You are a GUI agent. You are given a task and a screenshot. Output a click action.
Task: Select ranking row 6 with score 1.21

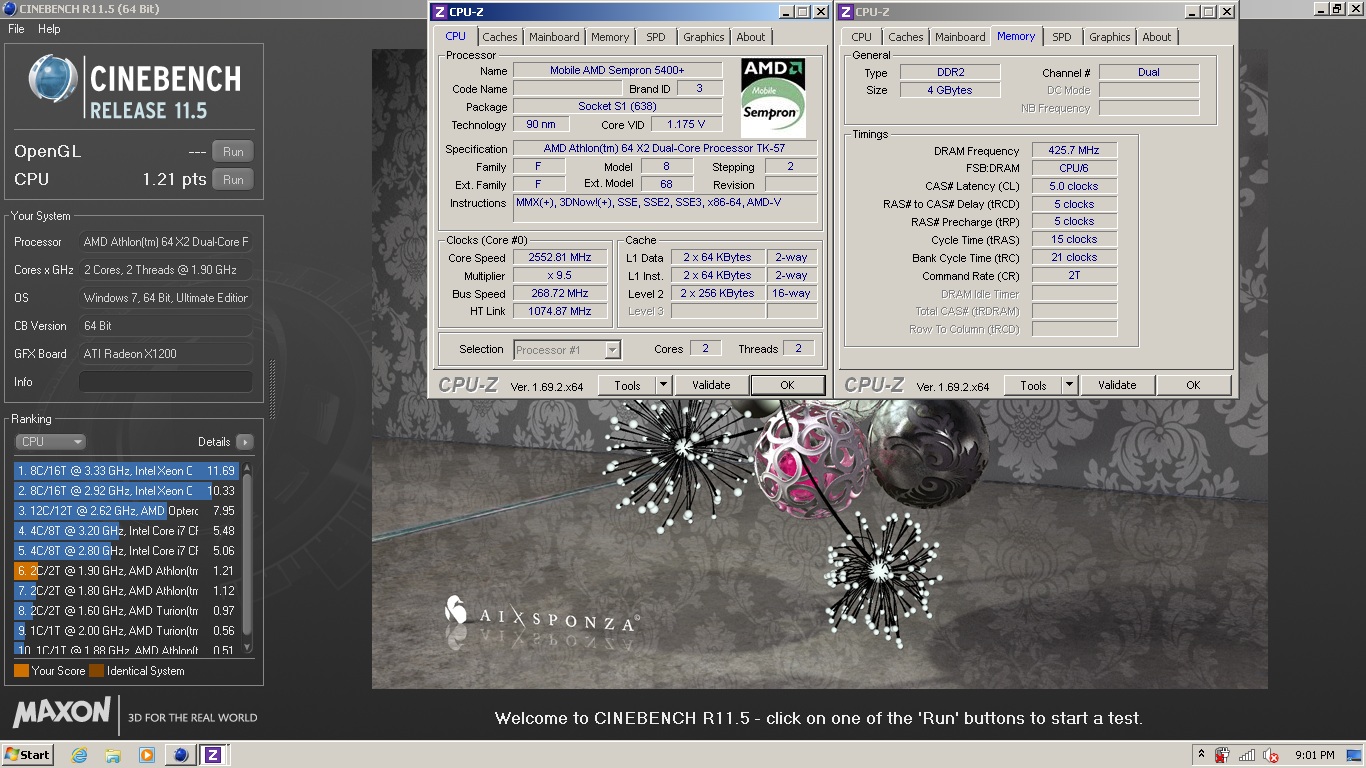pos(126,570)
